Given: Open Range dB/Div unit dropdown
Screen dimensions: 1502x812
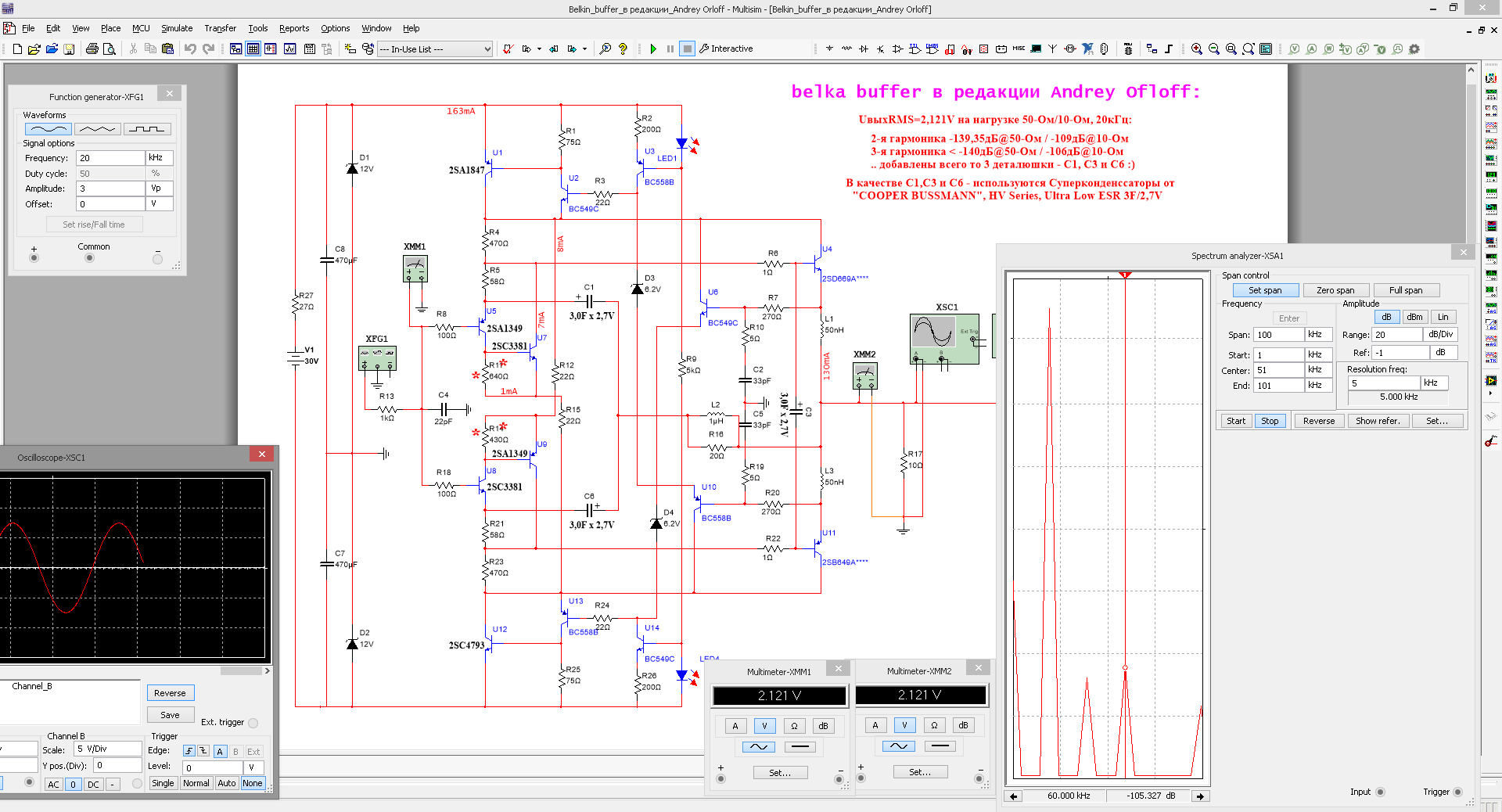Looking at the screenshot, I should (1441, 335).
